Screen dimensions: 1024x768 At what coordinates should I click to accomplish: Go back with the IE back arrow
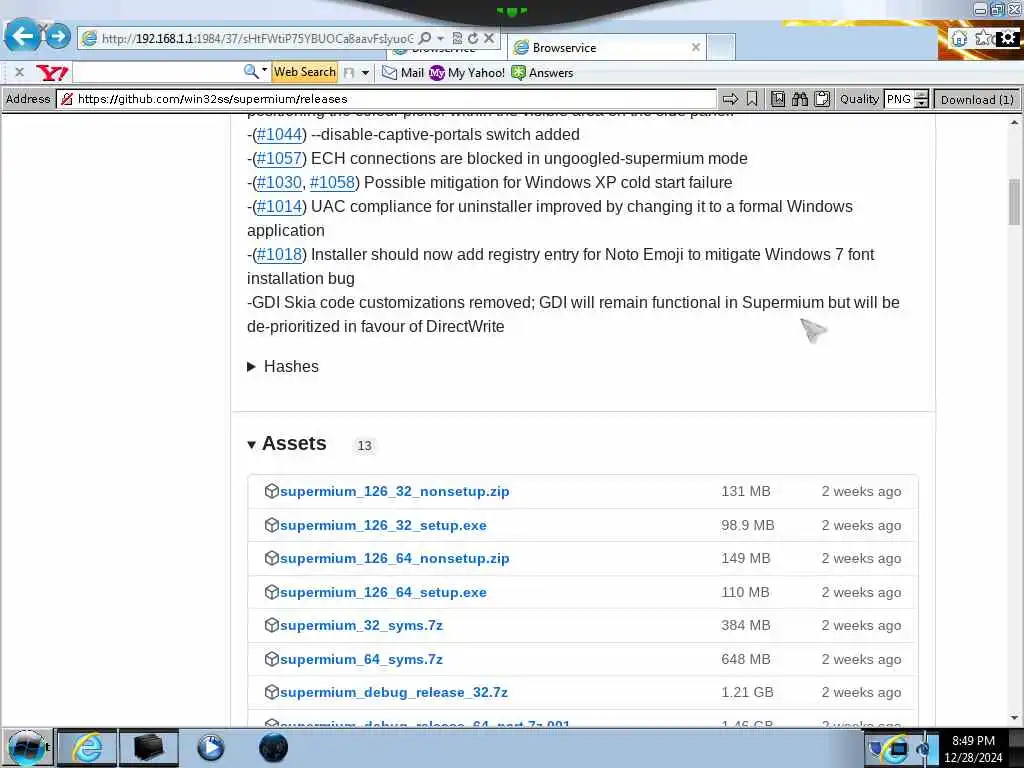[22, 36]
